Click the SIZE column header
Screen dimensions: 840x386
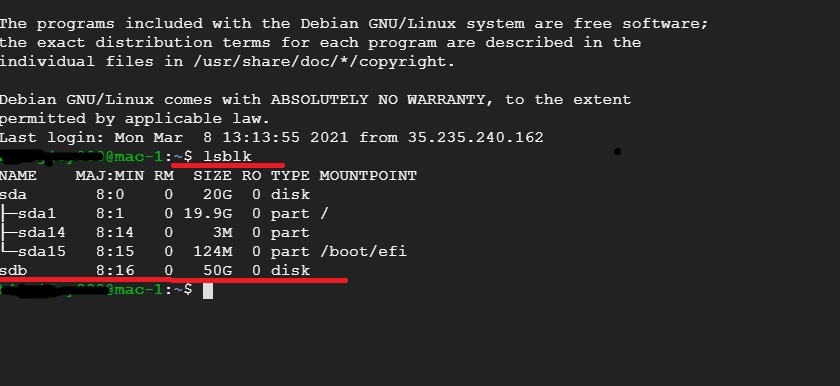[x=212, y=176]
